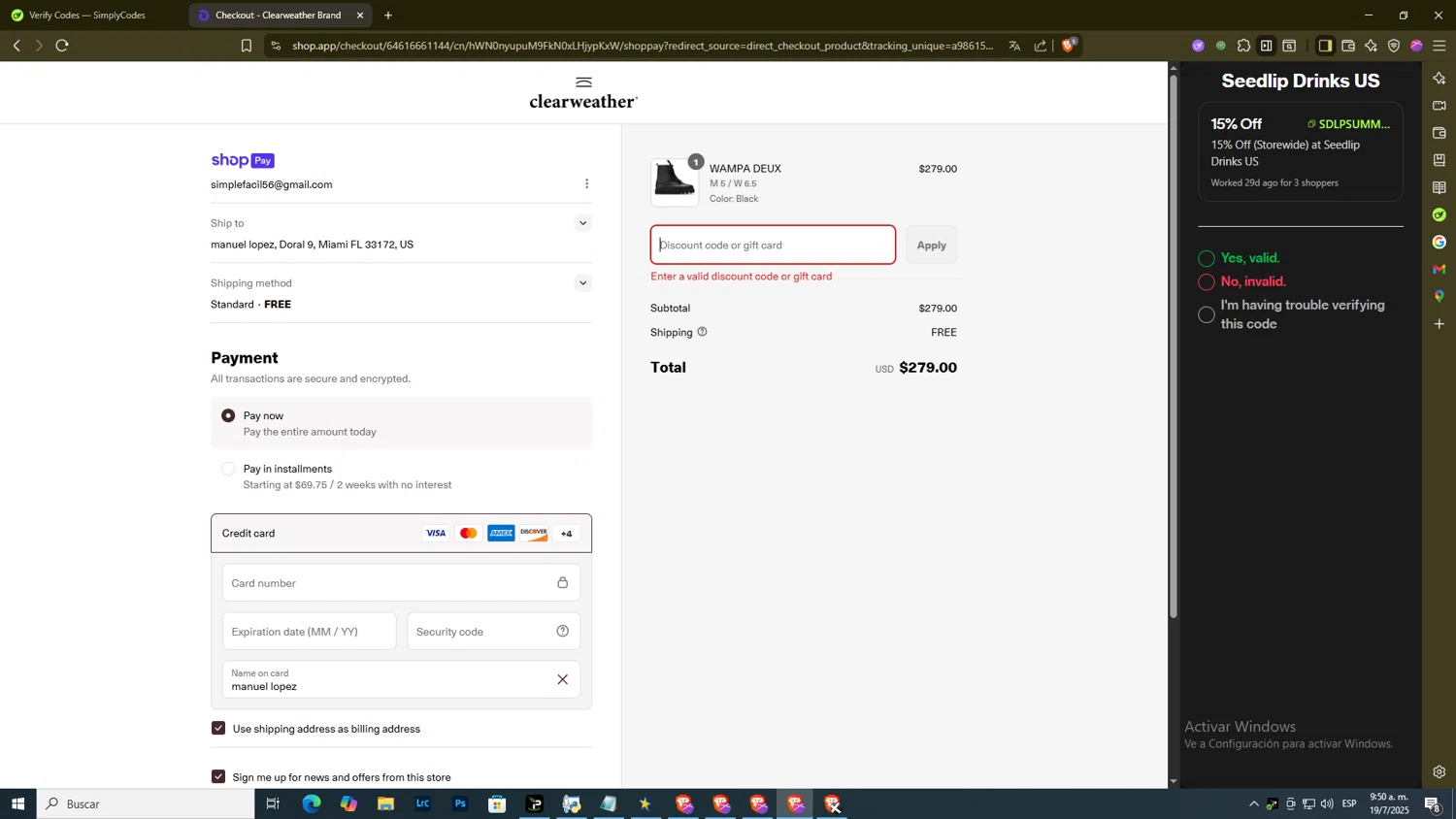Open Leo AI star icon in toolbar
1456x819 pixels.
1371,46
